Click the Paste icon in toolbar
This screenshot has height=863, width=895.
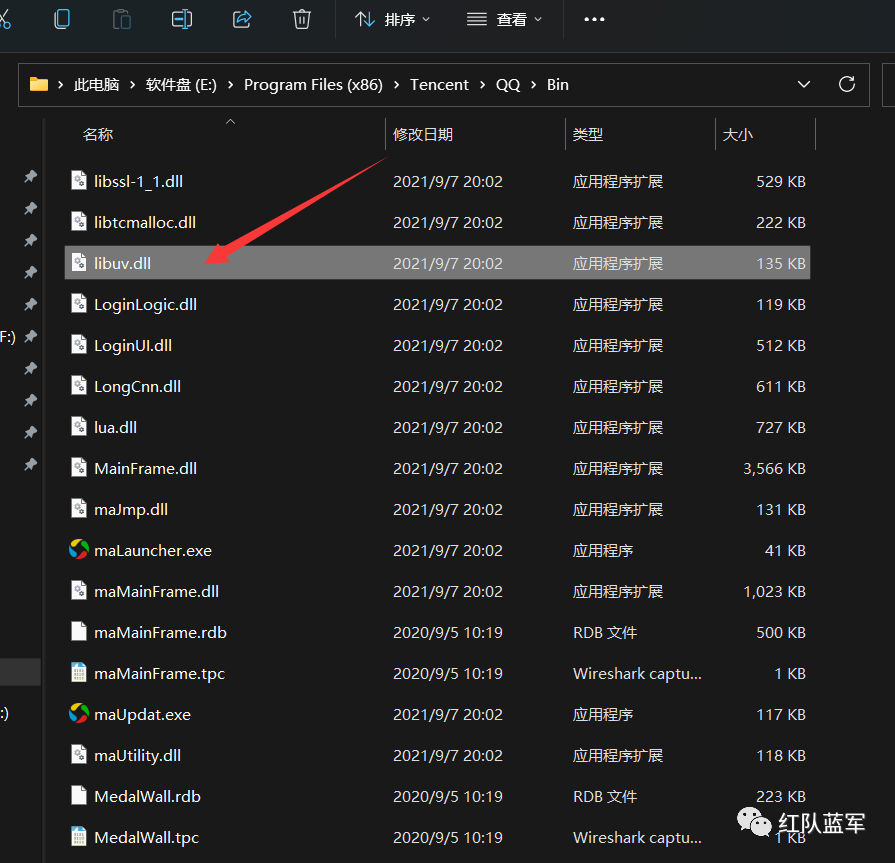[x=122, y=19]
